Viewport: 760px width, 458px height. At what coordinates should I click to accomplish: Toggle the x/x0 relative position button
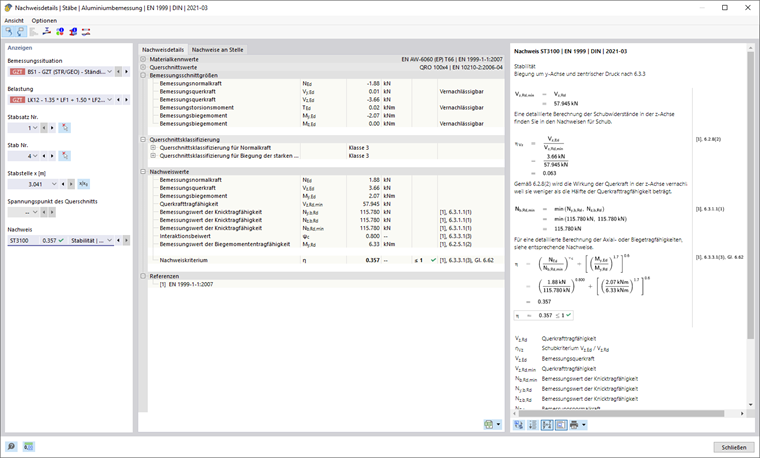click(x=83, y=184)
